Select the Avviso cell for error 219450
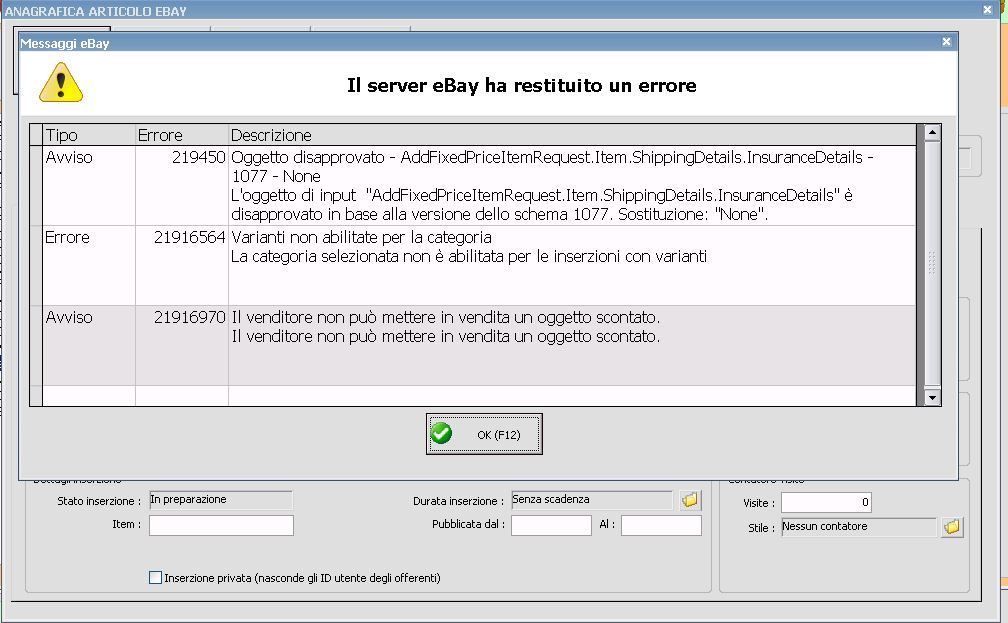Viewport: 1008px width, 623px height. point(89,186)
